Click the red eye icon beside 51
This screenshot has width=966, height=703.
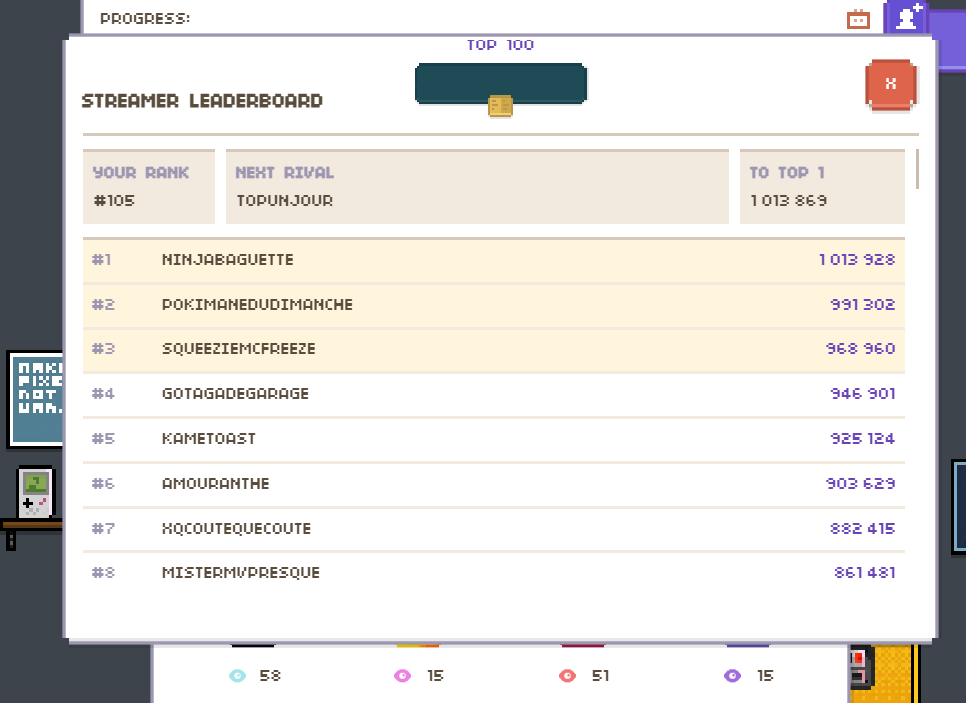(567, 676)
